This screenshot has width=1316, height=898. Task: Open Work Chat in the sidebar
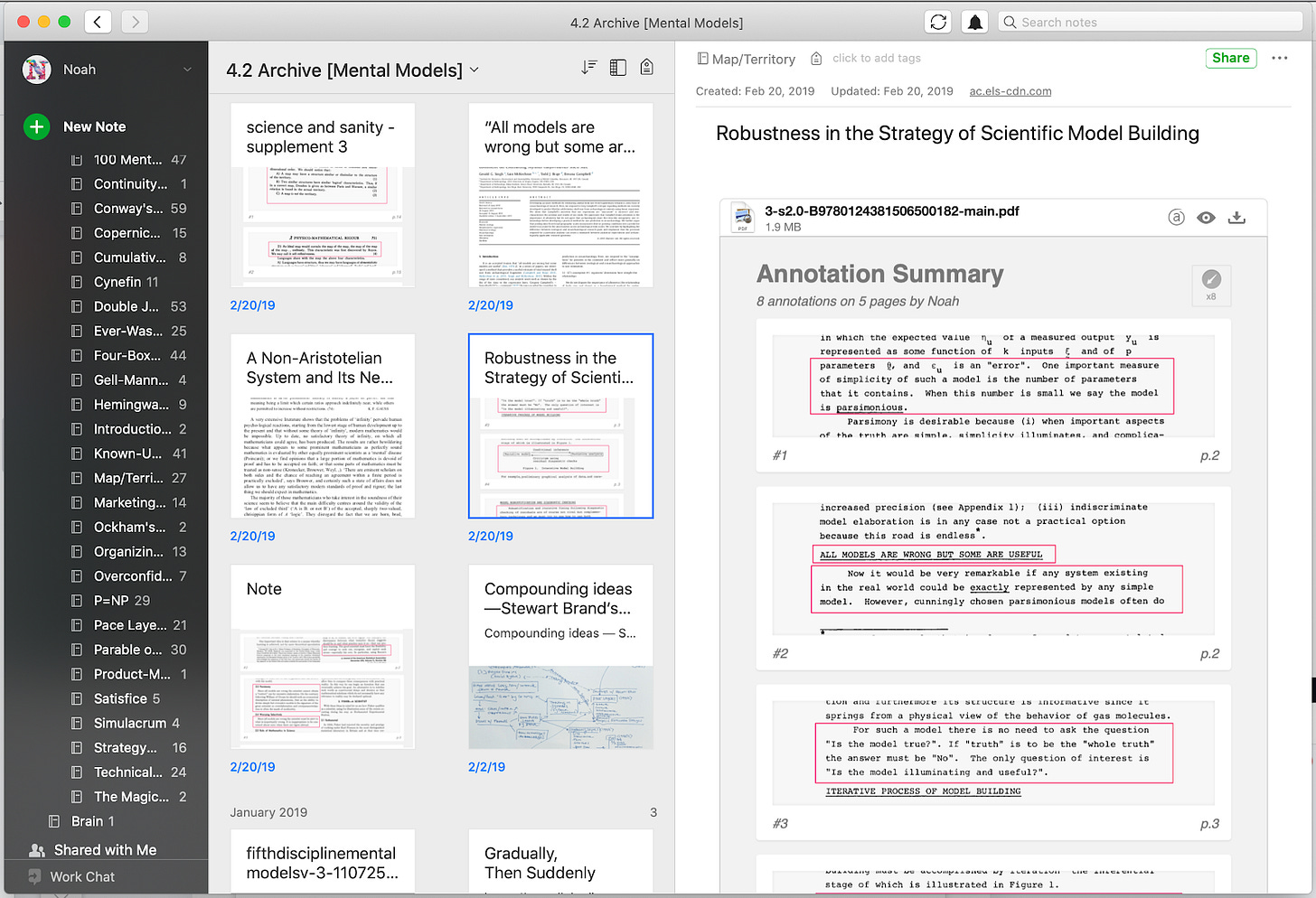pos(71,876)
